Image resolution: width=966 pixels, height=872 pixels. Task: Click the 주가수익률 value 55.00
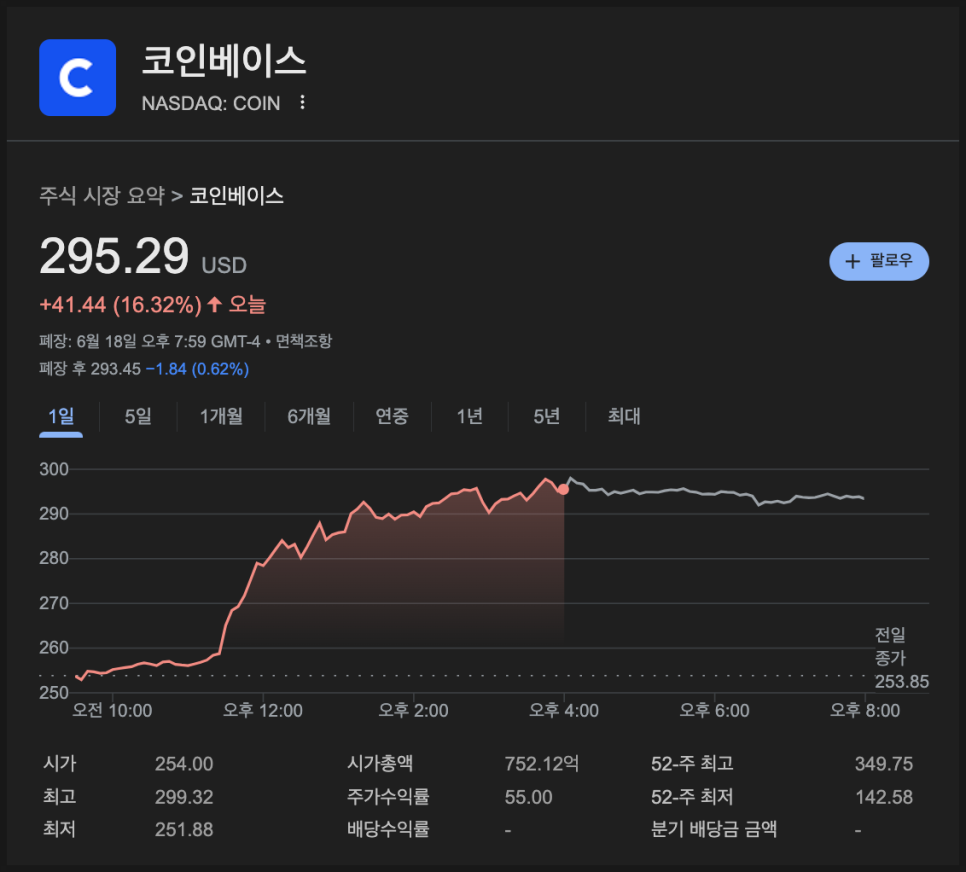529,797
